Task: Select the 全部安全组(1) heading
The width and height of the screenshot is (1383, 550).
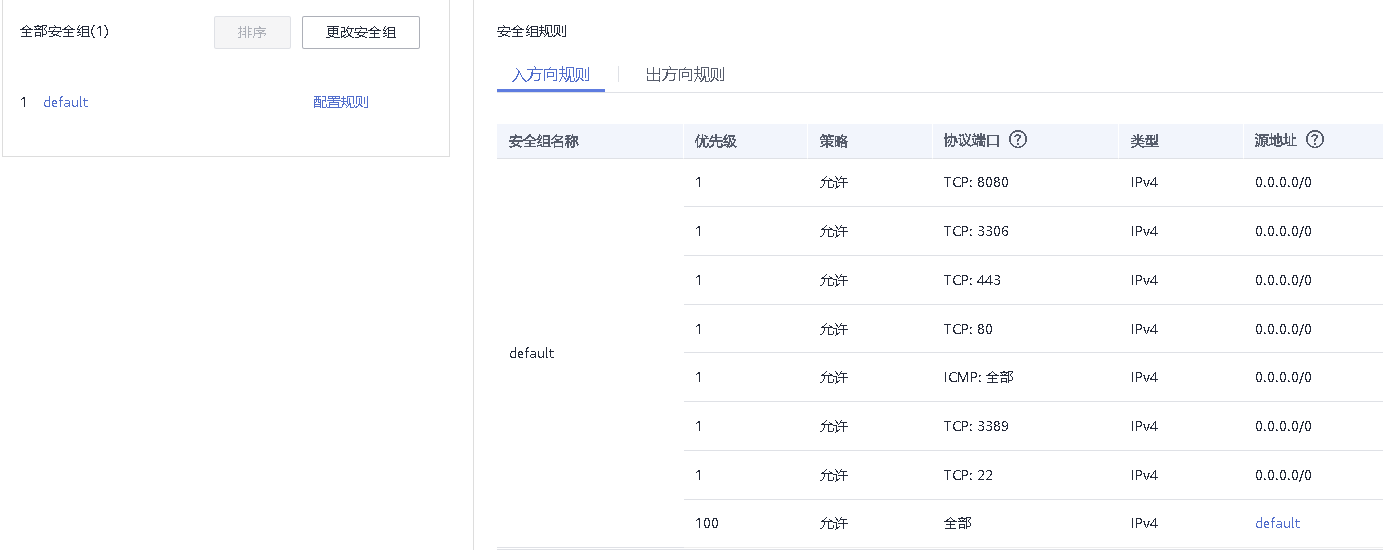Action: (65, 32)
